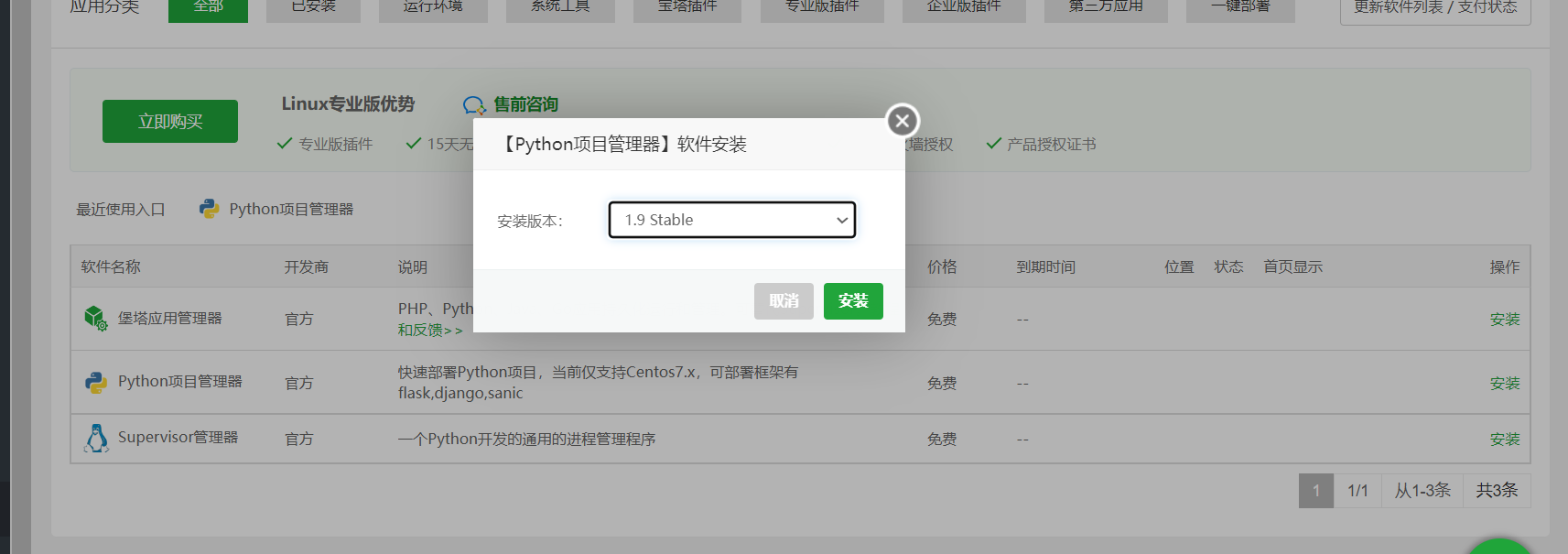This screenshot has width=1568, height=554.
Task: Click Supervisor管理器 software name
Action: 178,437
